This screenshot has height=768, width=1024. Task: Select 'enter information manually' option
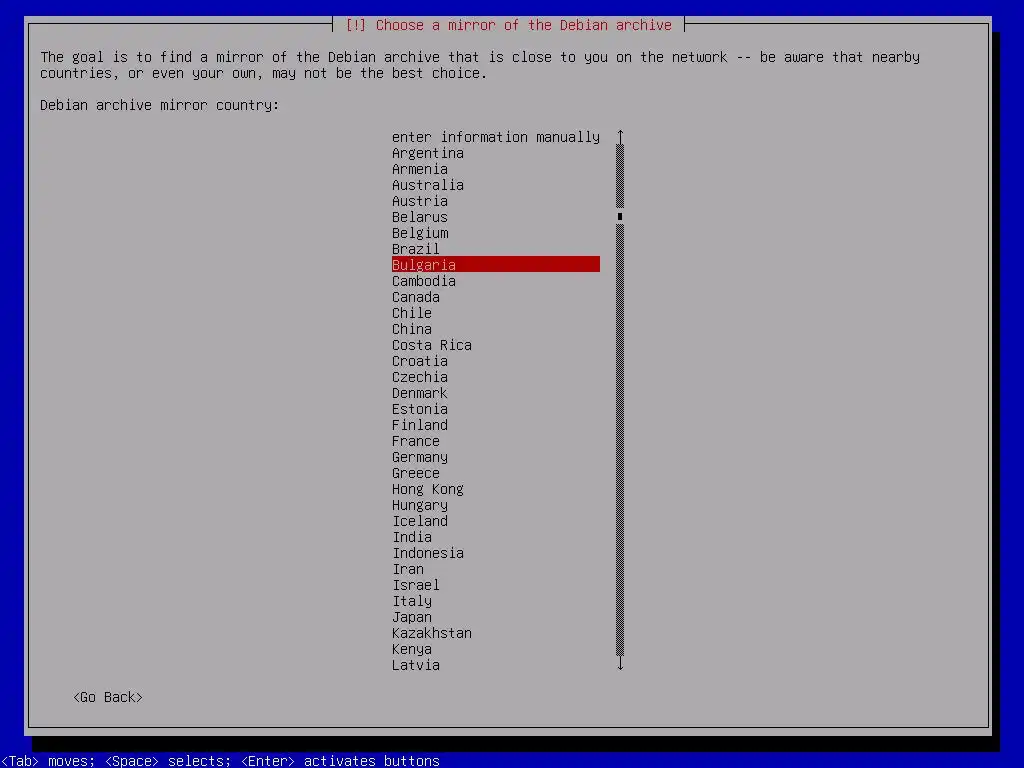point(496,137)
